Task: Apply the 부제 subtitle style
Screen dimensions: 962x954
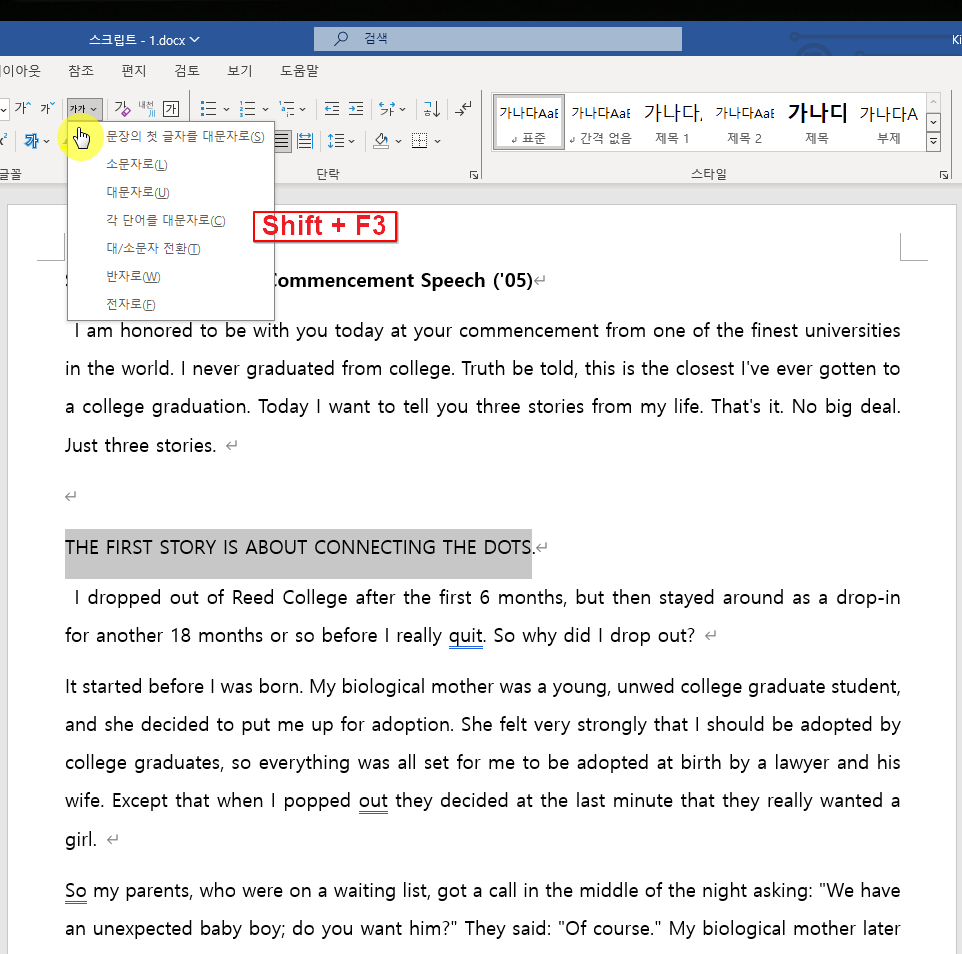Action: point(888,122)
